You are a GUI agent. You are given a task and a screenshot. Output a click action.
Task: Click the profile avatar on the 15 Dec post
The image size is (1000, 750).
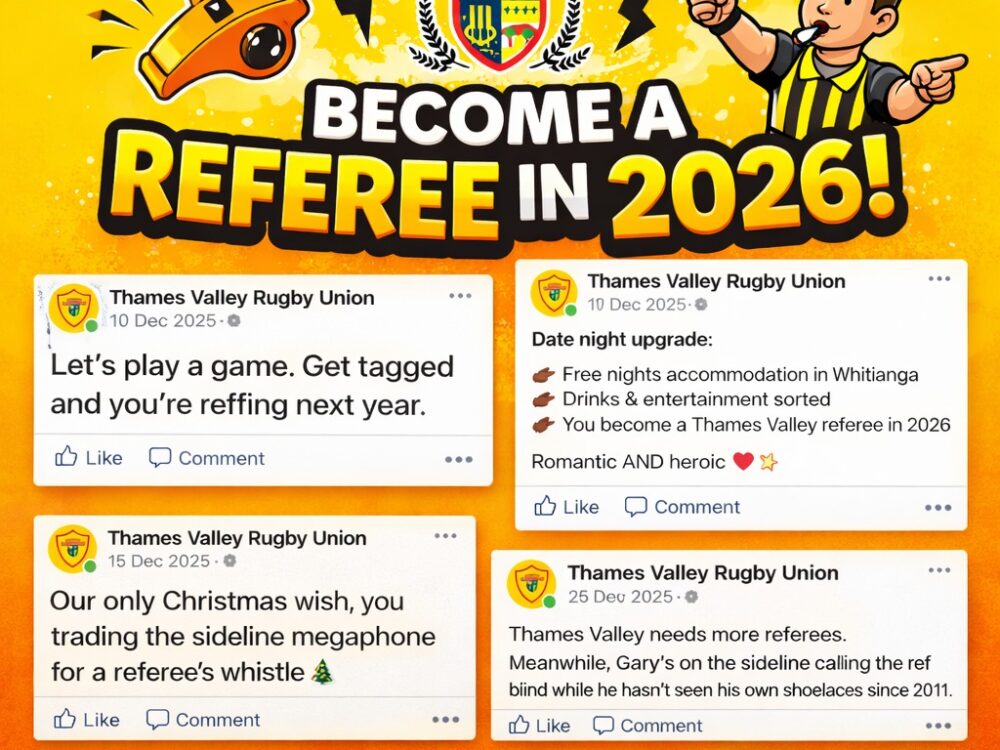pos(72,549)
